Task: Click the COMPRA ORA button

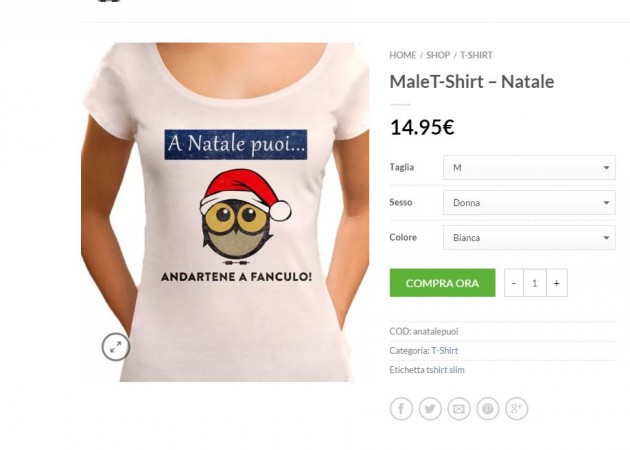Action: pyautogui.click(x=442, y=283)
